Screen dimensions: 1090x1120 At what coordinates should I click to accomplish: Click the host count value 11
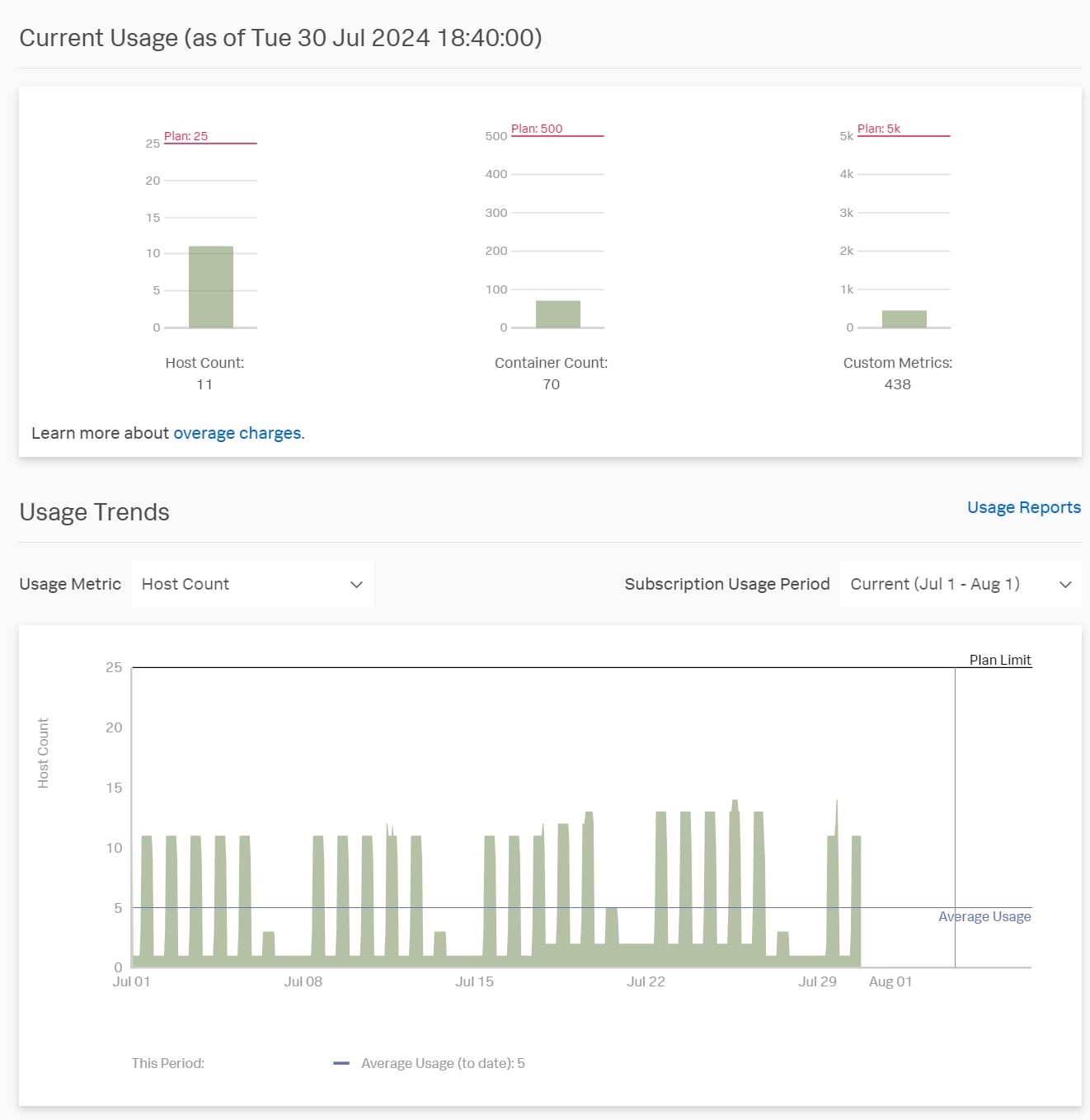point(204,384)
